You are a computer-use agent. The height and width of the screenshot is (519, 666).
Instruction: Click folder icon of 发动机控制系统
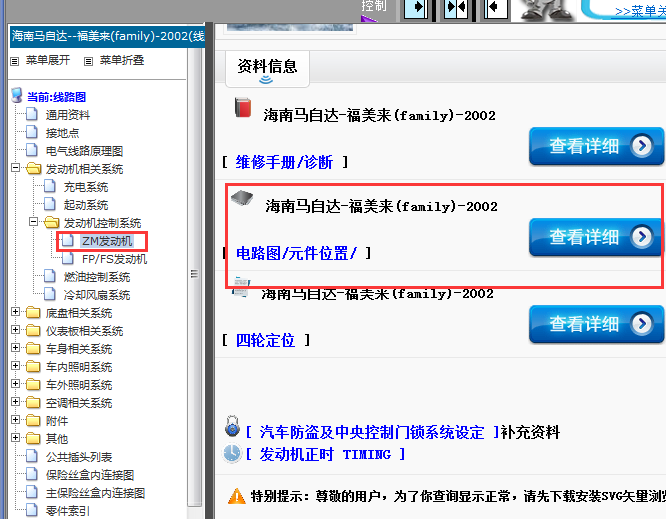coord(51,222)
